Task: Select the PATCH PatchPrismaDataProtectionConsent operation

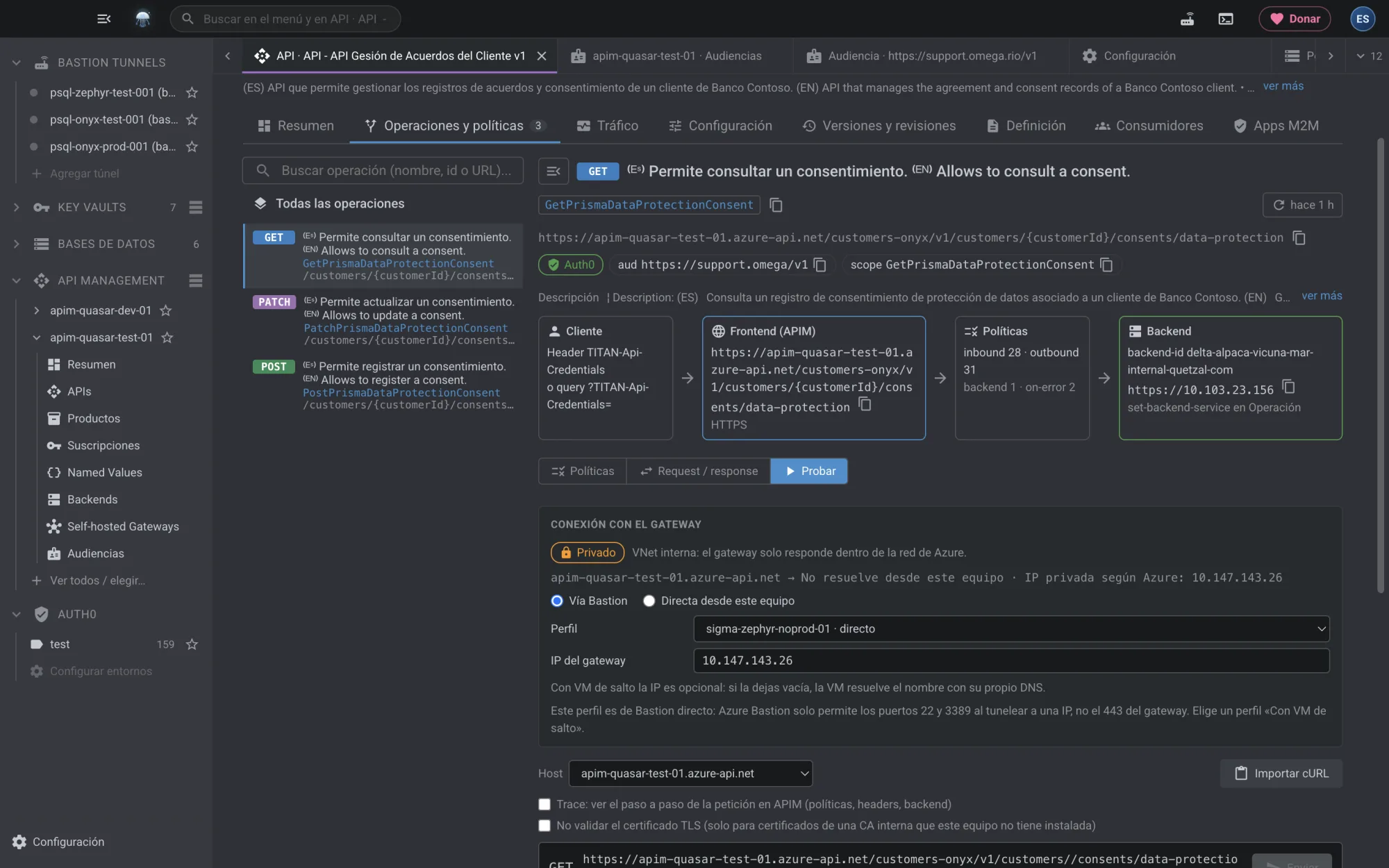Action: pyautogui.click(x=383, y=321)
